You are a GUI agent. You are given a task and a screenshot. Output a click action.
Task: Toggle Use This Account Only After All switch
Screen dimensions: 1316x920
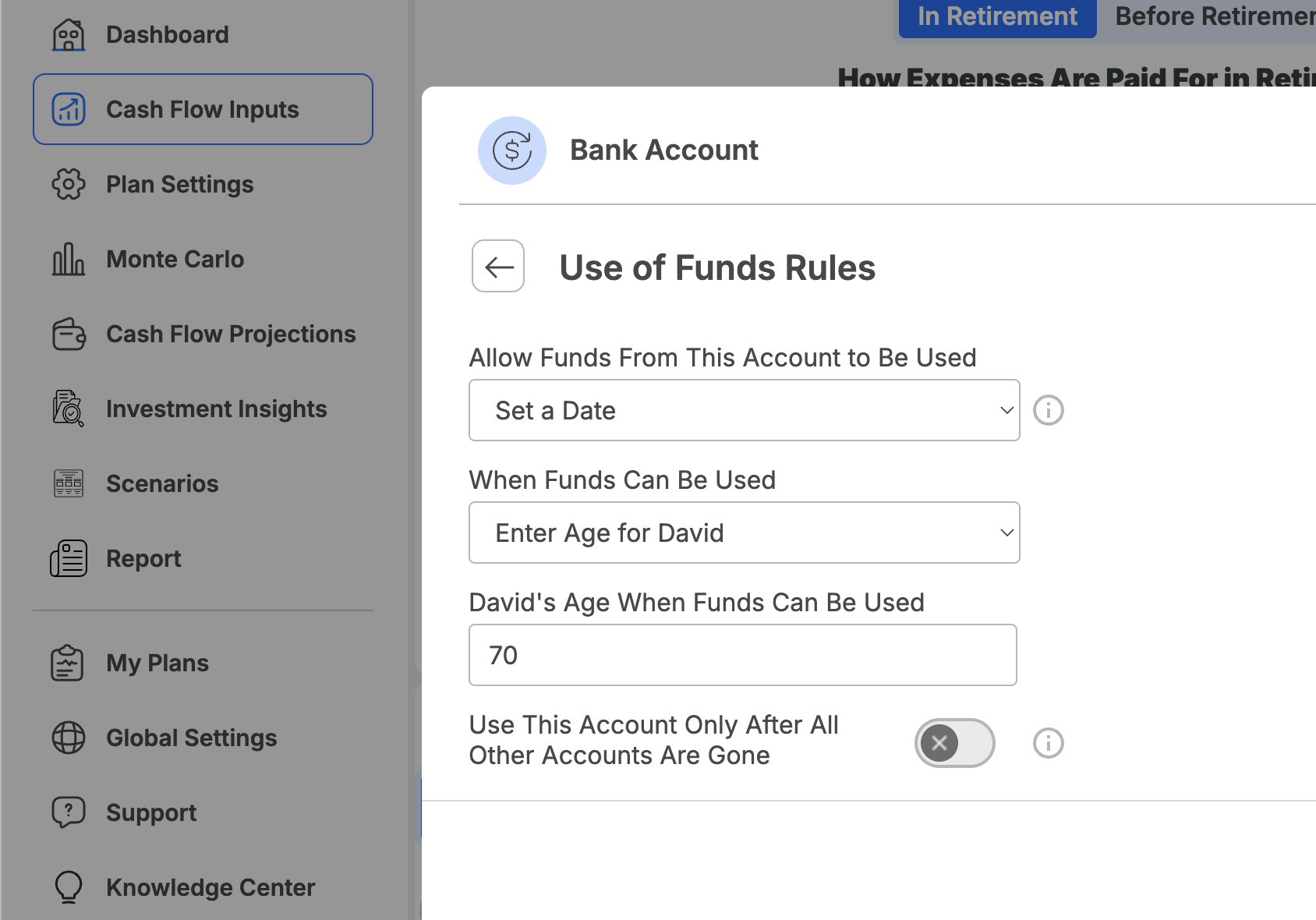pyautogui.click(x=955, y=743)
